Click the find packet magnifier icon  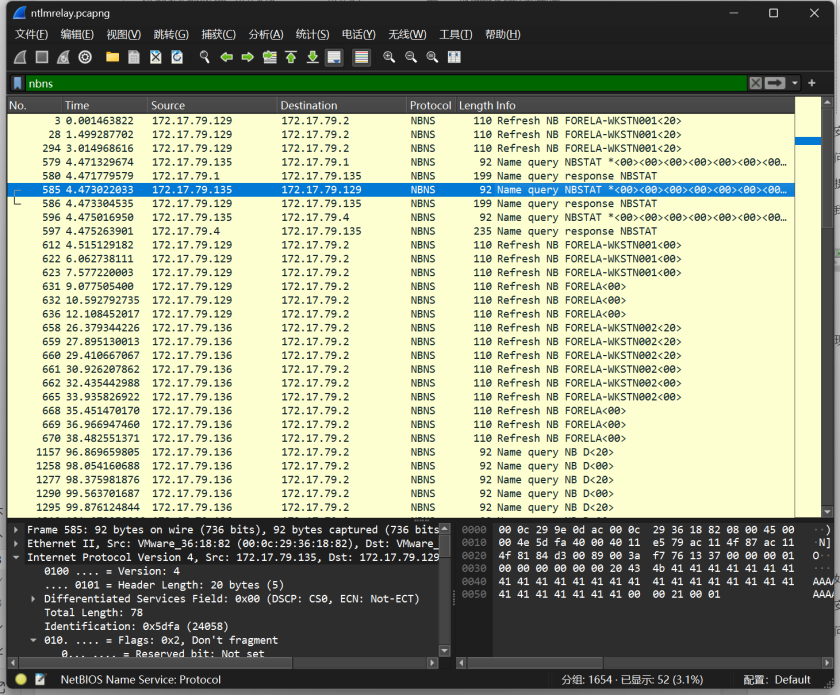pyautogui.click(x=205, y=57)
